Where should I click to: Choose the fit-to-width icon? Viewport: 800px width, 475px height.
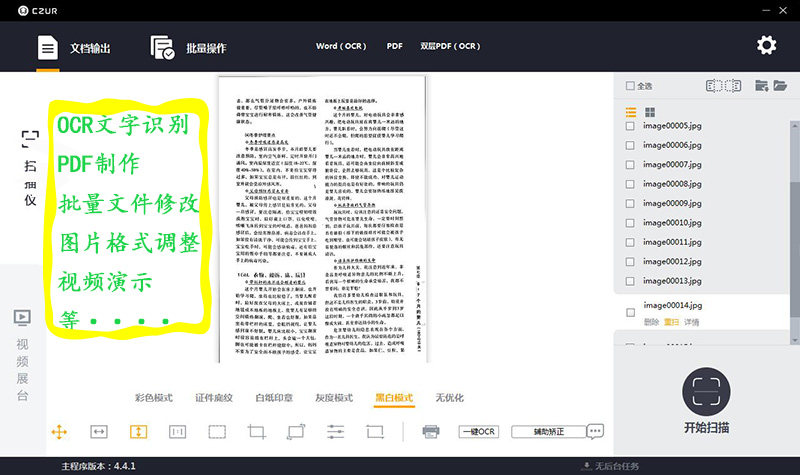pyautogui.click(x=99, y=432)
